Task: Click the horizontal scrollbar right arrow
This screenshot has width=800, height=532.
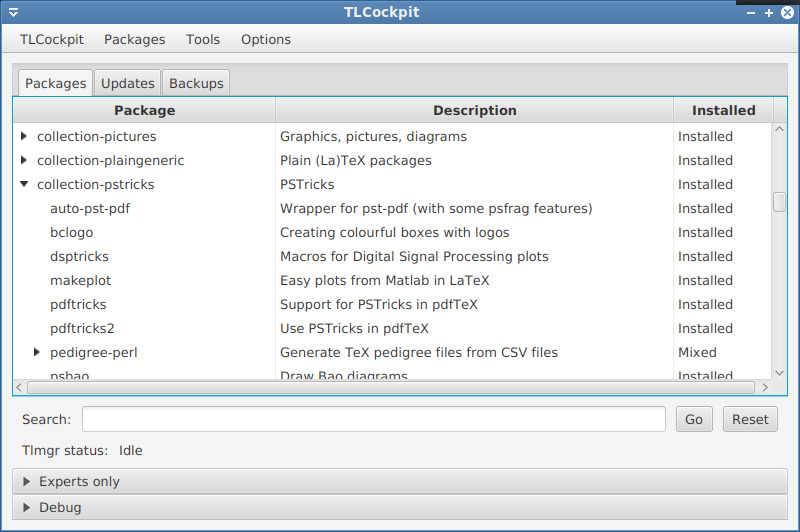Action: 766,386
